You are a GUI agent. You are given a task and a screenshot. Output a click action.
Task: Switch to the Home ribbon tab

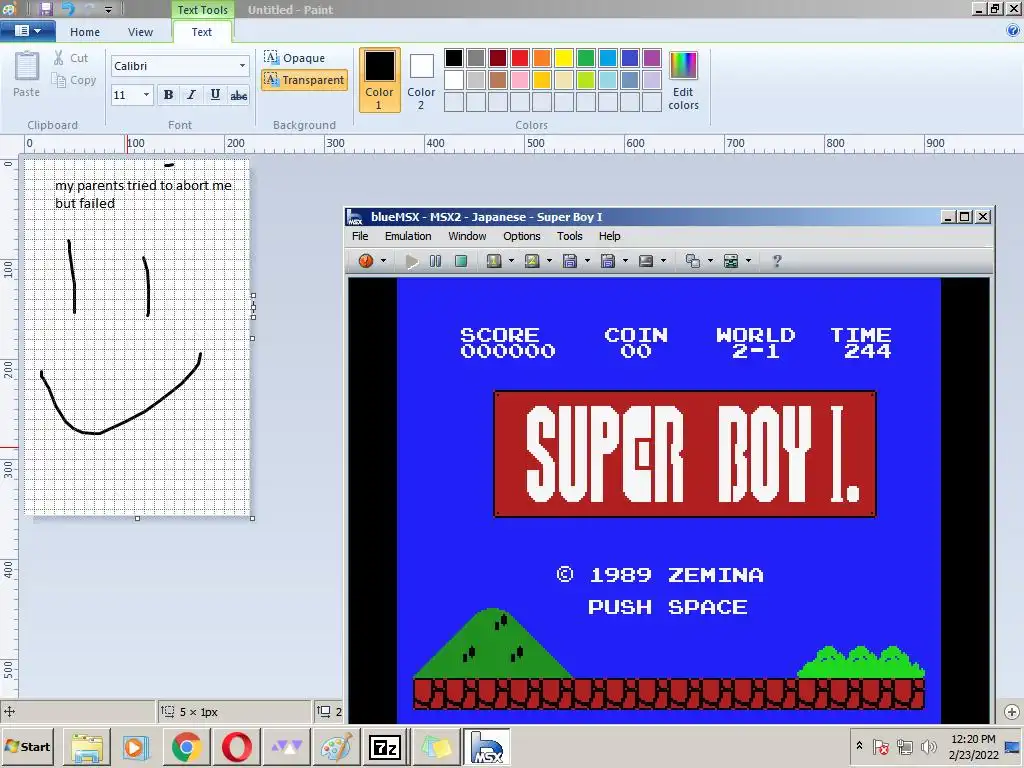pyautogui.click(x=85, y=32)
